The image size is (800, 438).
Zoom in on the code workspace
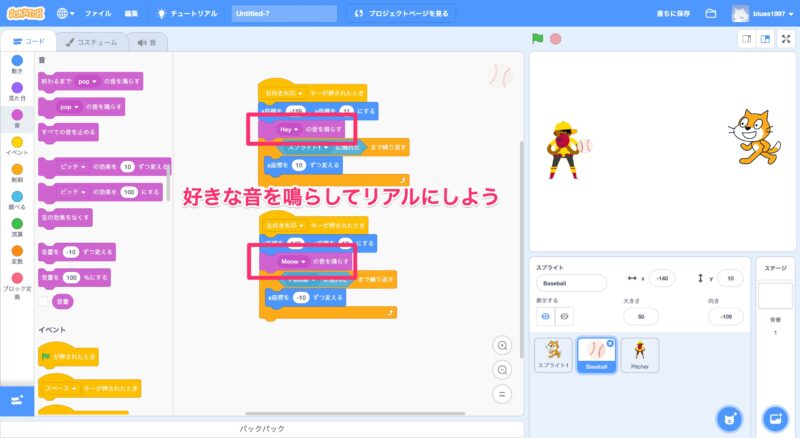click(503, 345)
